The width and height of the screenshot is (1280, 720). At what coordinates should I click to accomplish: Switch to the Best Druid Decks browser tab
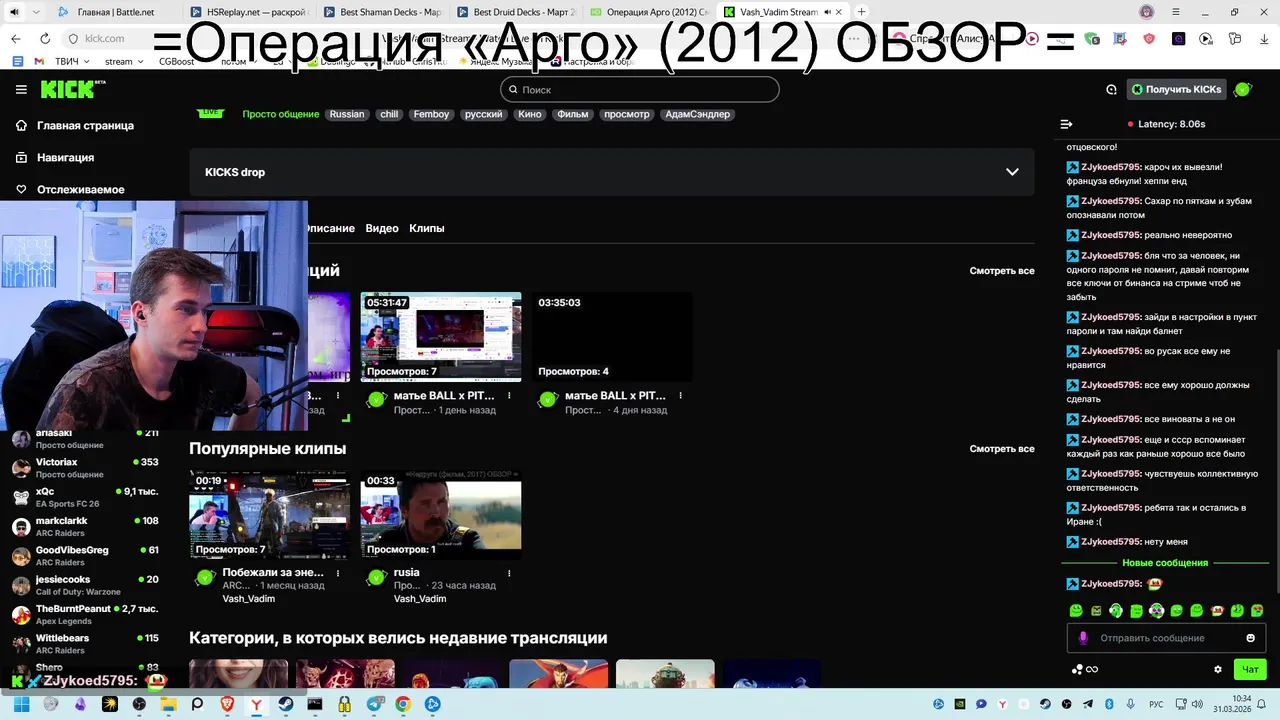(516, 12)
